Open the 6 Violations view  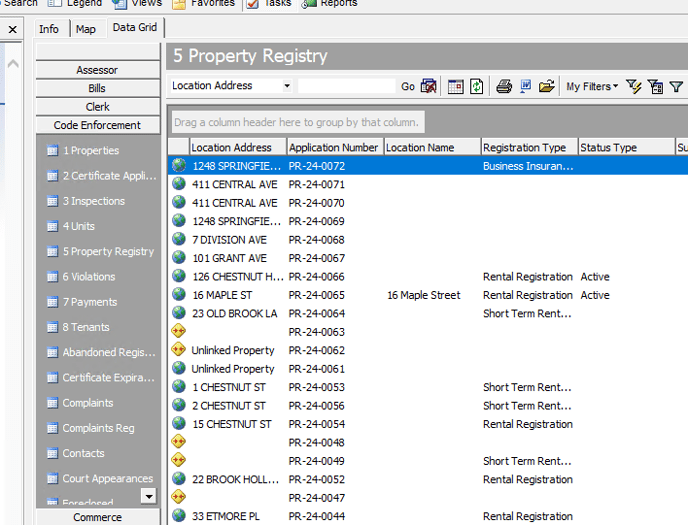click(x=81, y=277)
